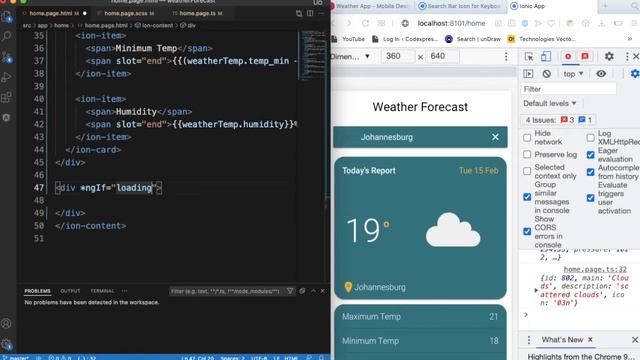Disable Show CORS errors checkbox
Viewport: 640px width, 360px height.
(527, 231)
